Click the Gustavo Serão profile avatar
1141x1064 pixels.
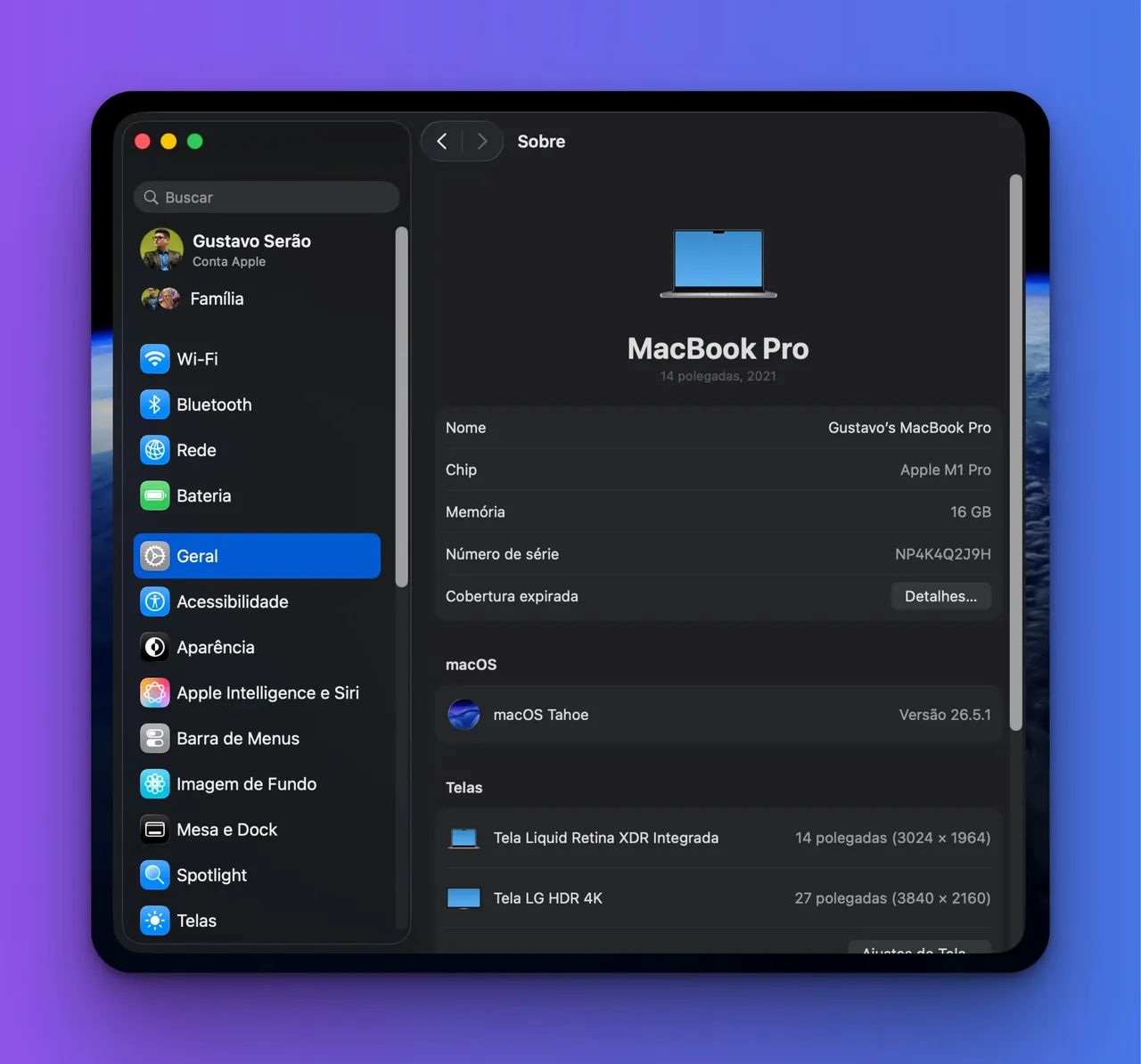[161, 250]
